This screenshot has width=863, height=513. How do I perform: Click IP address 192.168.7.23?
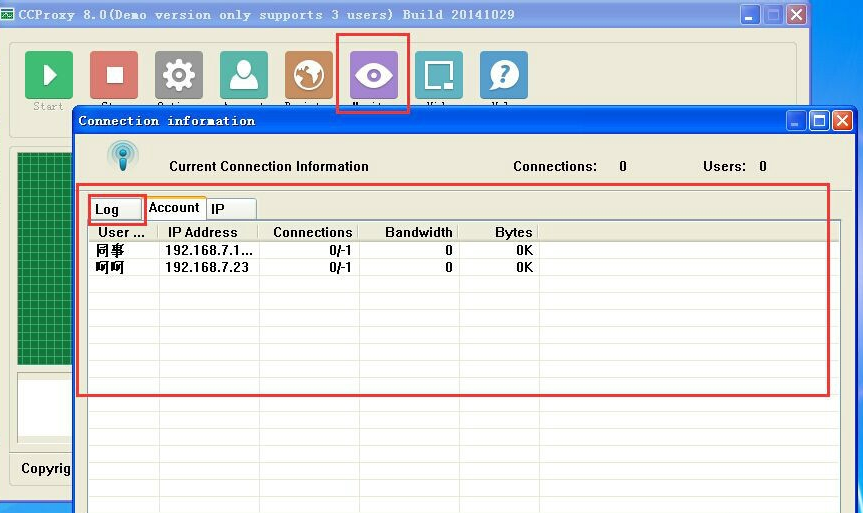point(207,268)
